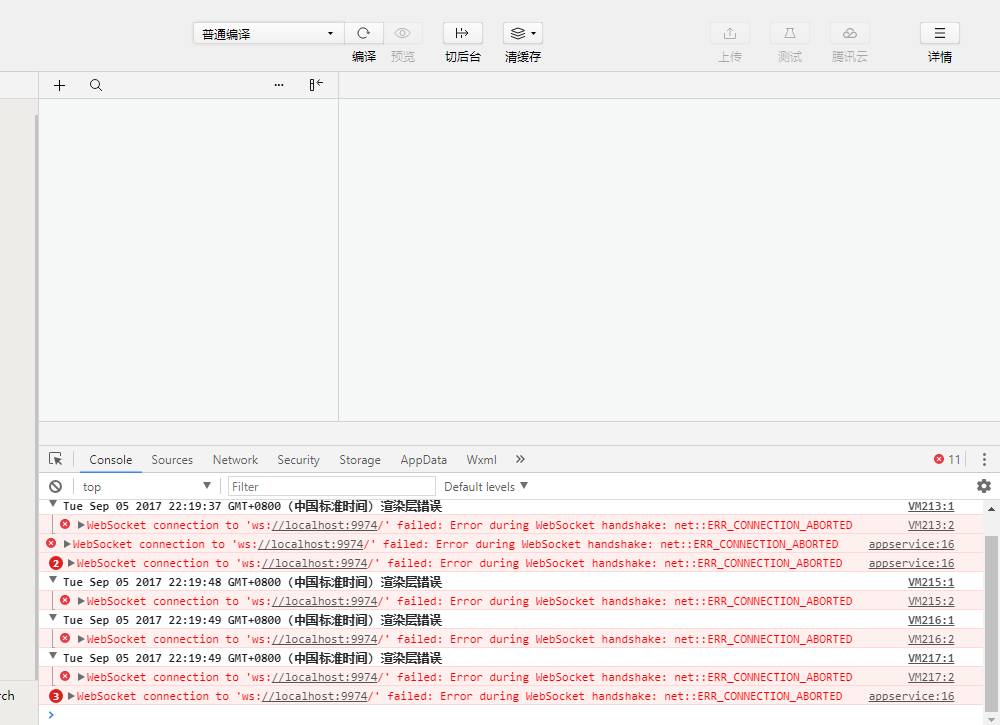Open file panel more options ellipsis
The height and width of the screenshot is (725, 1000).
pos(279,85)
